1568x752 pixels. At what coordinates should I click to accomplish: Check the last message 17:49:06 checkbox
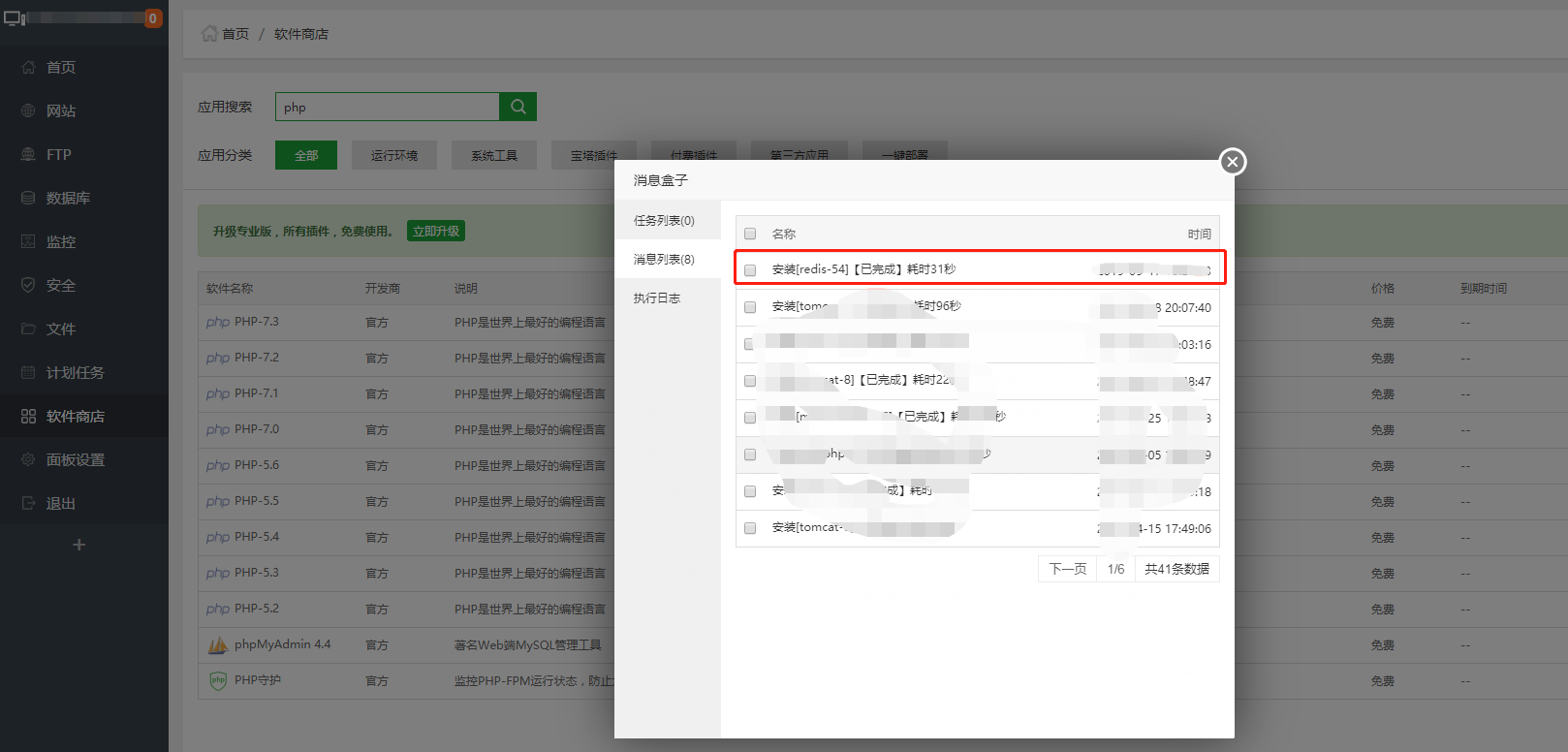[750, 528]
